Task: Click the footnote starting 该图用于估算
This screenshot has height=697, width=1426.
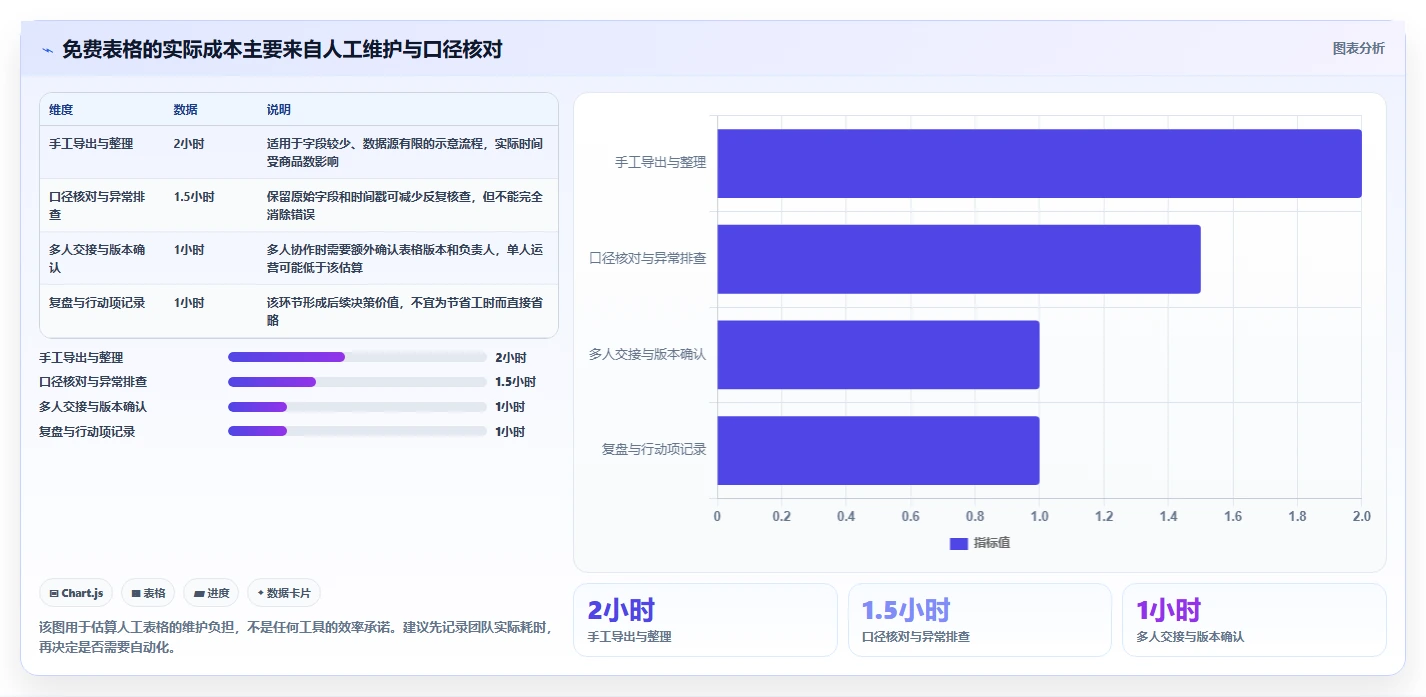Action: click(x=297, y=637)
